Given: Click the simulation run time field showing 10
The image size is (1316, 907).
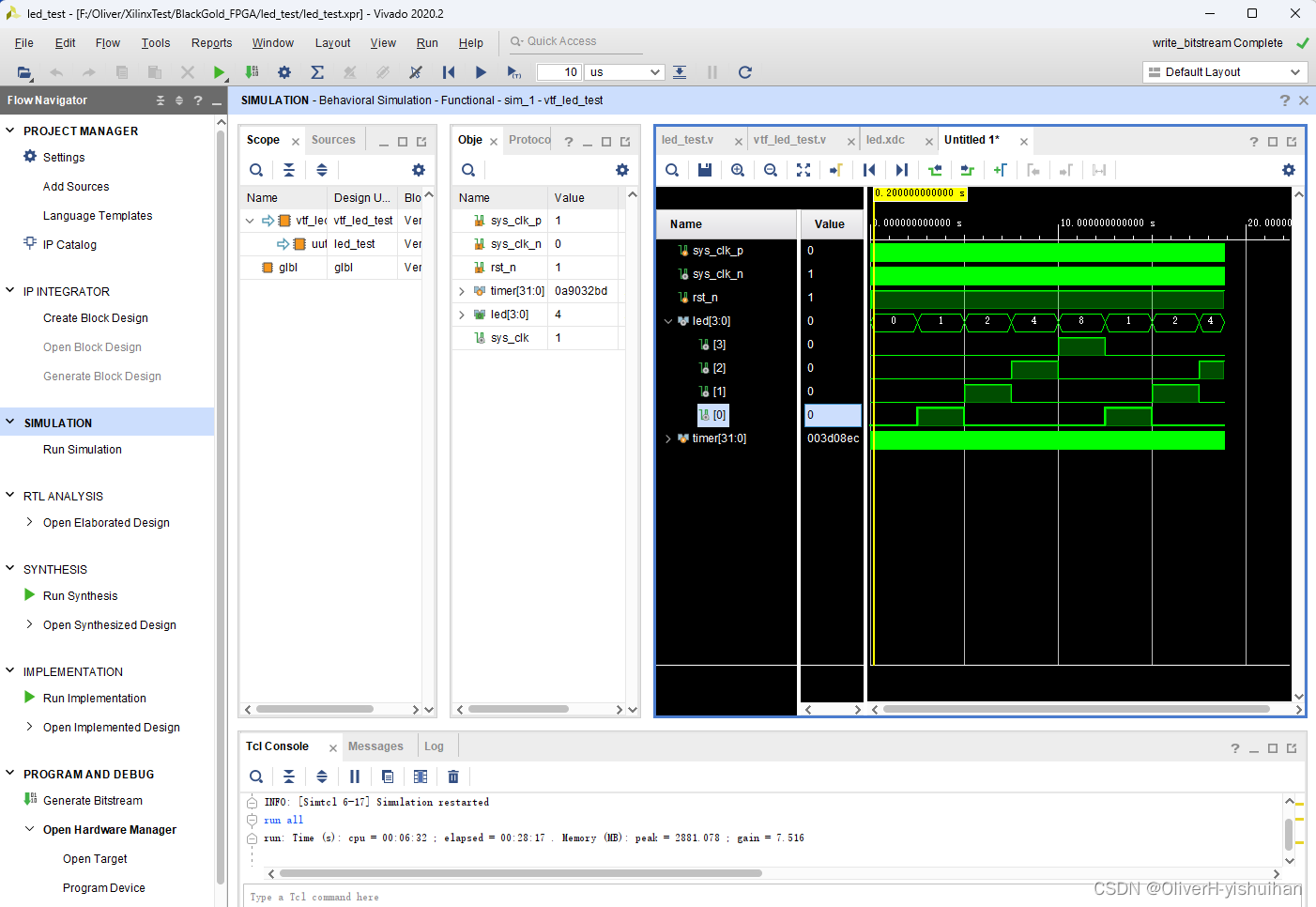Looking at the screenshot, I should pyautogui.click(x=559, y=72).
